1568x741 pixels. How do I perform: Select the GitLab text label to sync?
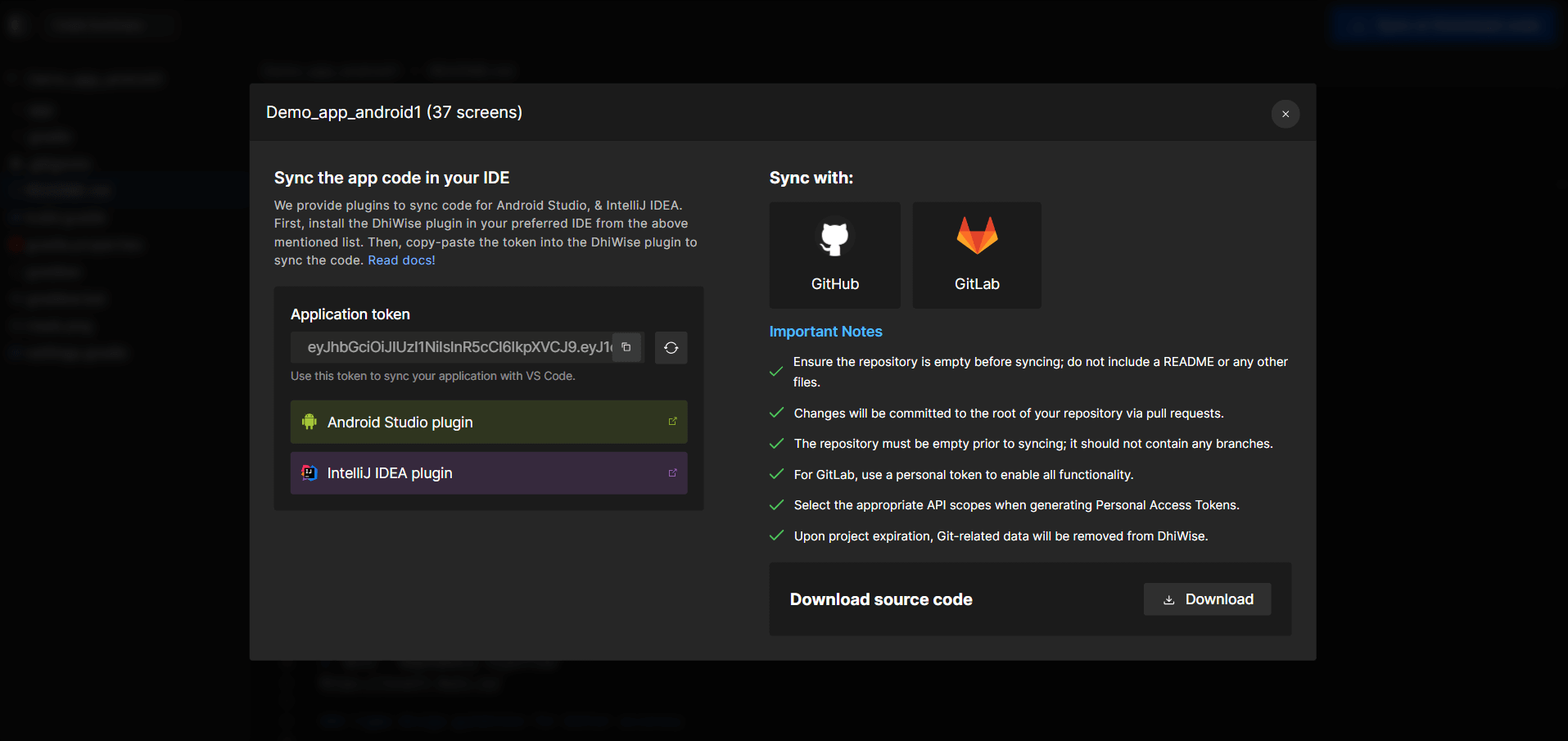click(x=977, y=284)
